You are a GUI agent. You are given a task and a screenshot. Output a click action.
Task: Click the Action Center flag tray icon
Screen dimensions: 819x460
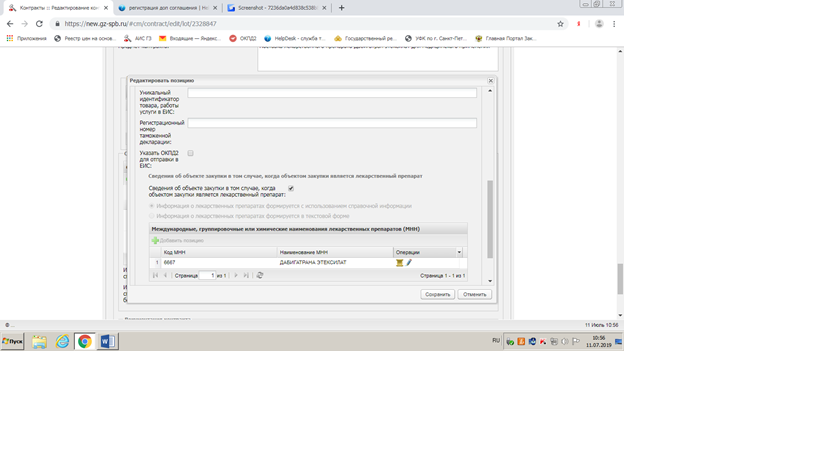576,341
